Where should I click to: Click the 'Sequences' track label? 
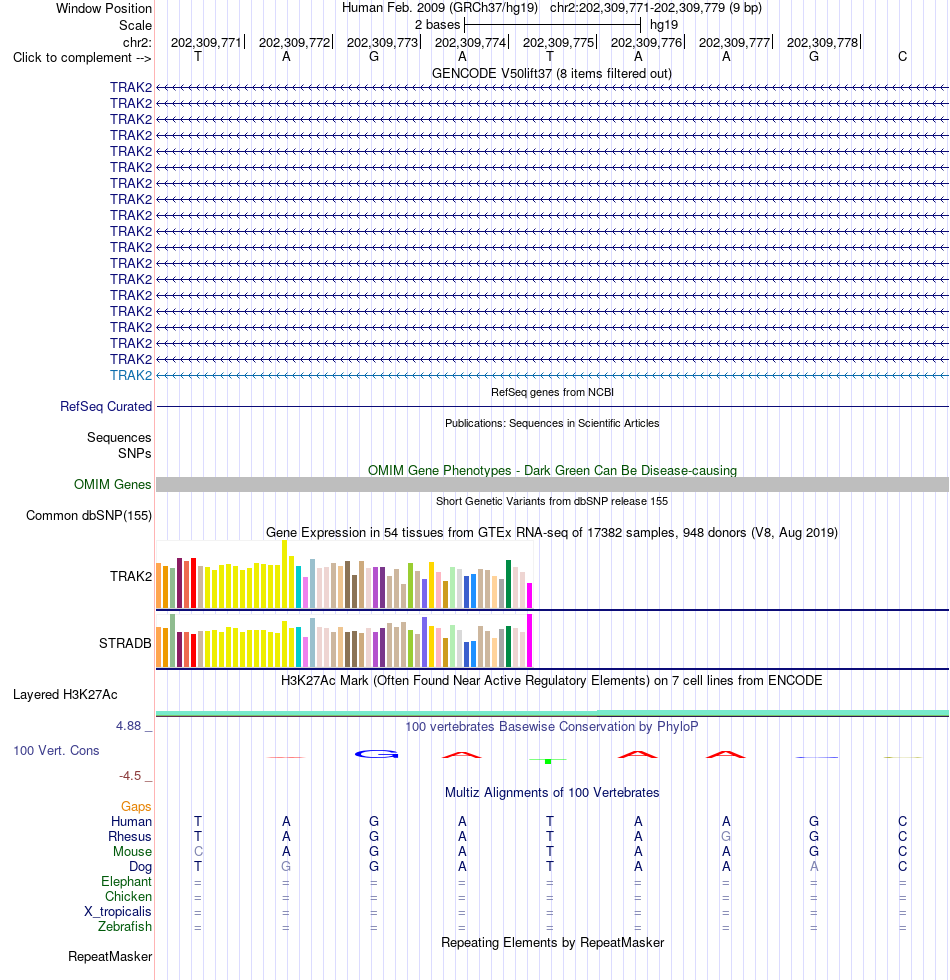coord(119,438)
